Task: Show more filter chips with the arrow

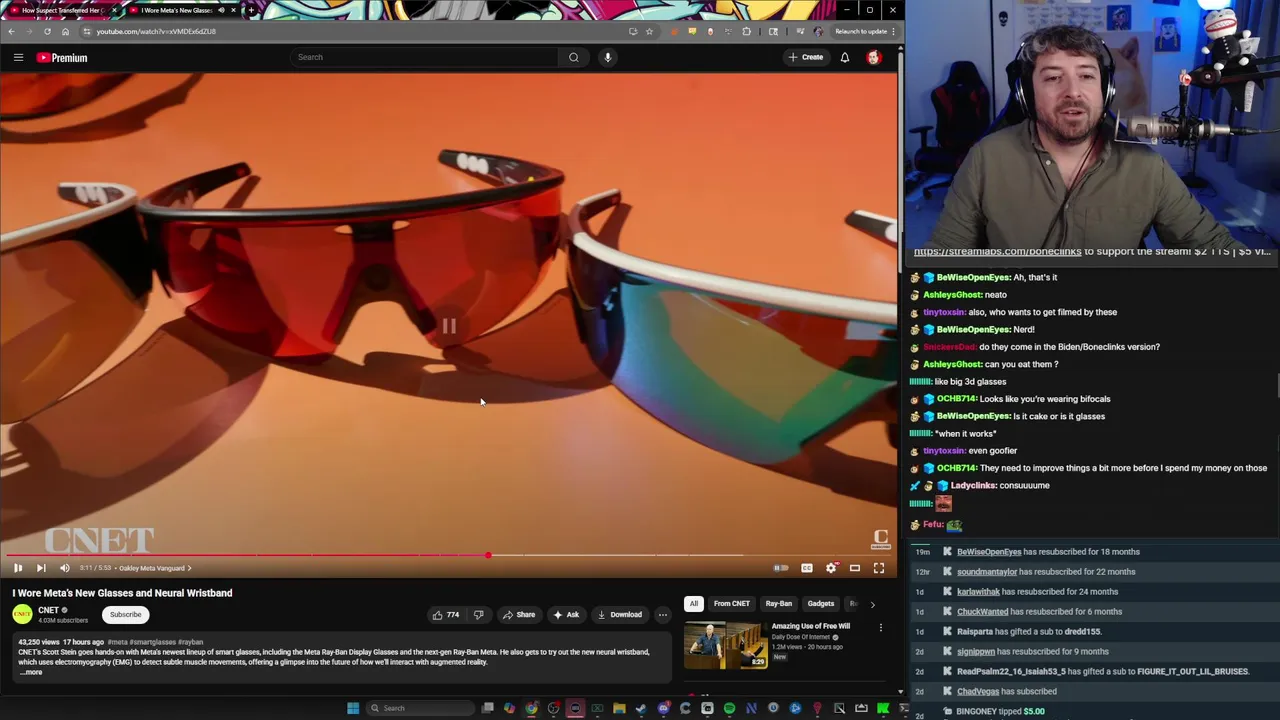Action: 872,604
